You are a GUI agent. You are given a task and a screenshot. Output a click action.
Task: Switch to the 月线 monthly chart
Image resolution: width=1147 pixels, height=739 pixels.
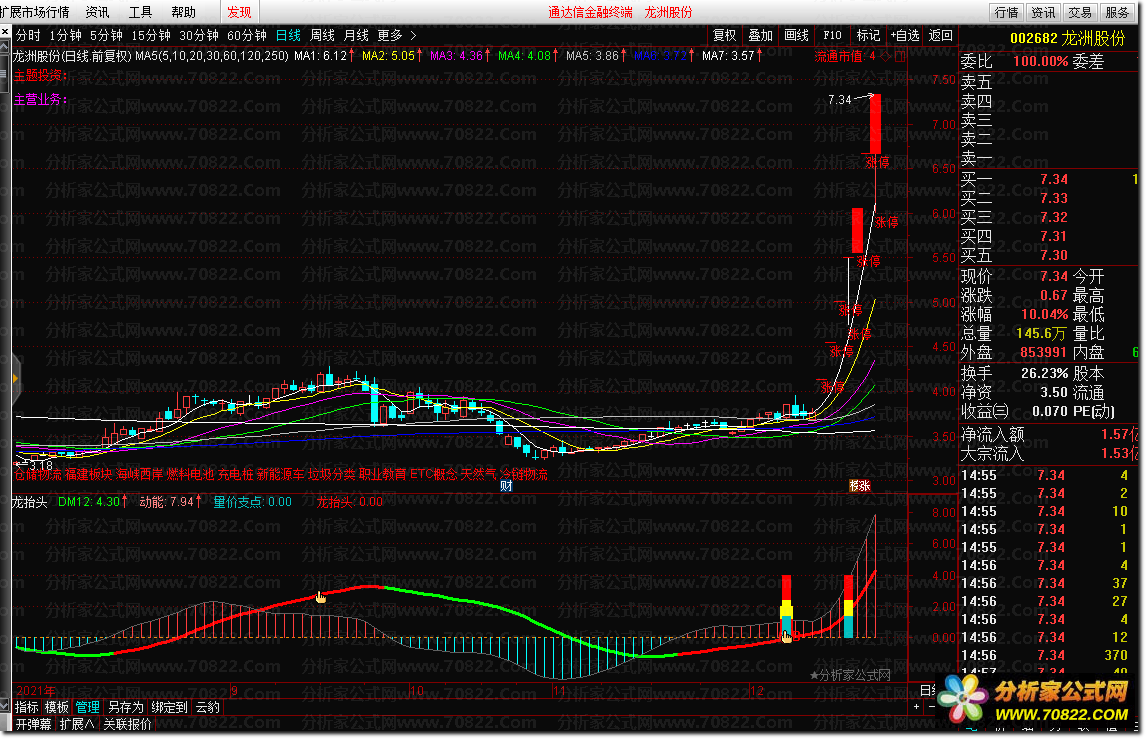(356, 35)
